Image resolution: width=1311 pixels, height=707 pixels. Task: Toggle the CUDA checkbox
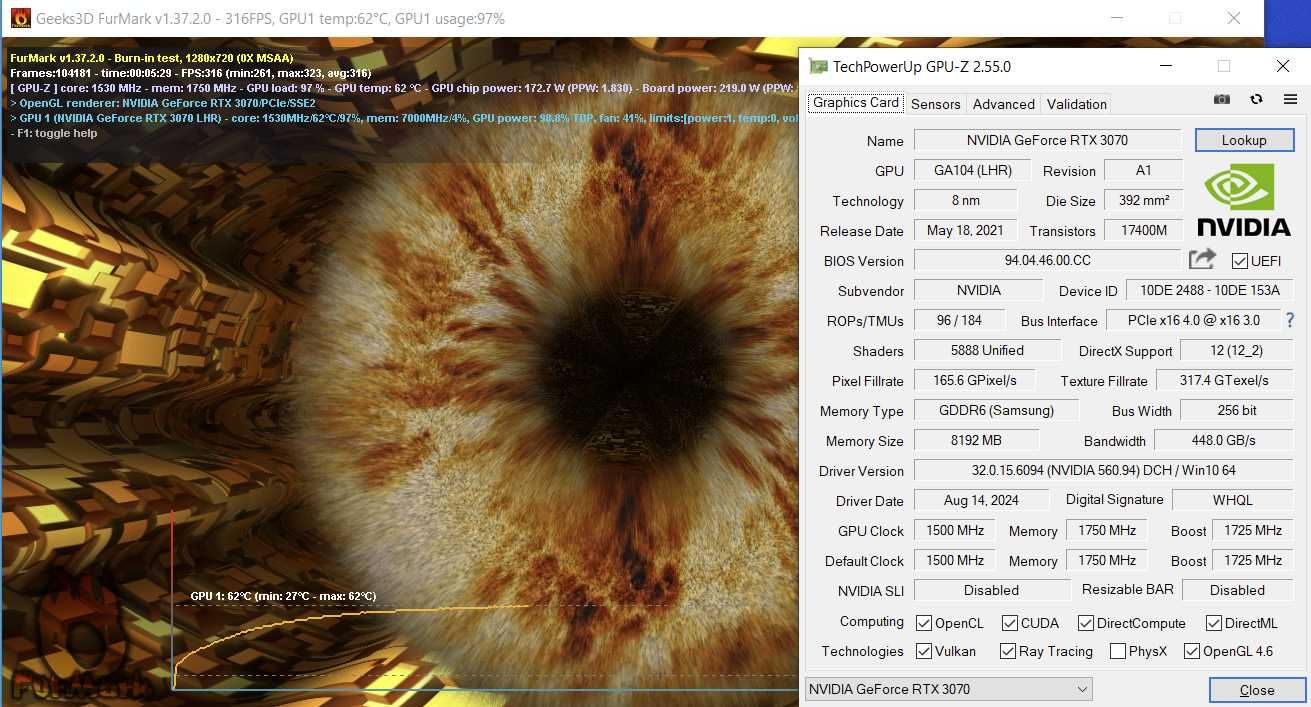(1010, 623)
